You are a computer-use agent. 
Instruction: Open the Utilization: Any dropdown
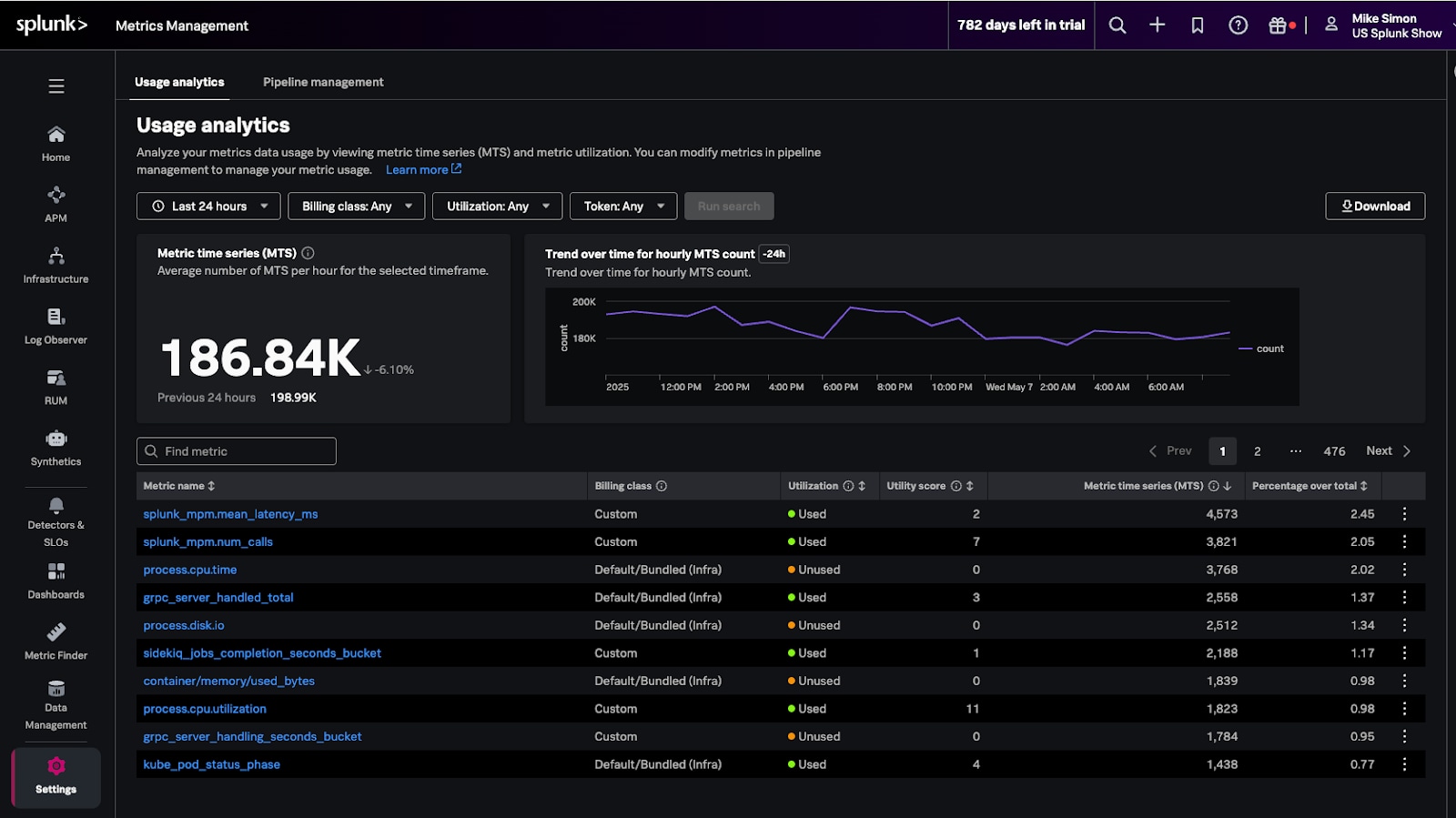[x=498, y=207]
